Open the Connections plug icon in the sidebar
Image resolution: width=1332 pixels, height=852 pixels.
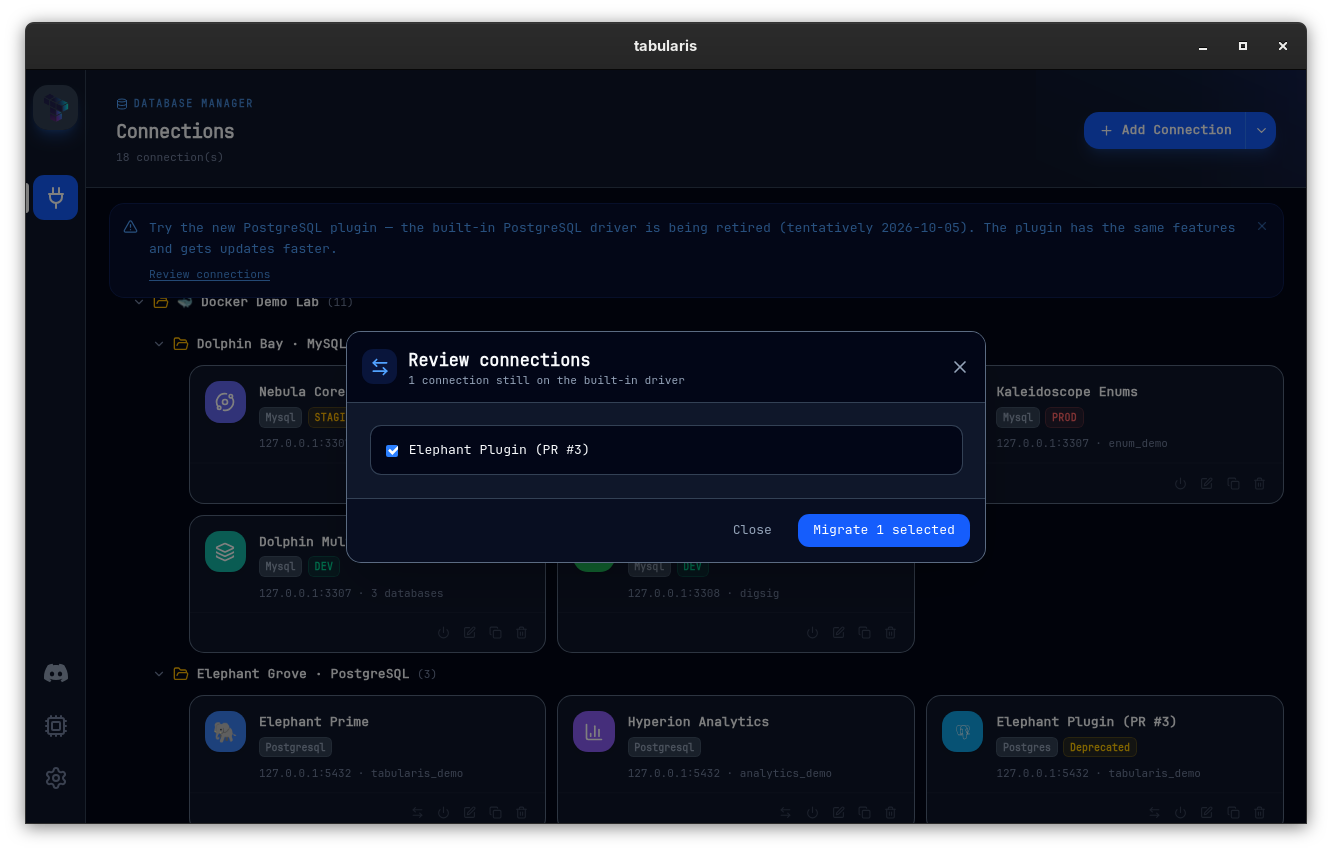(x=56, y=197)
